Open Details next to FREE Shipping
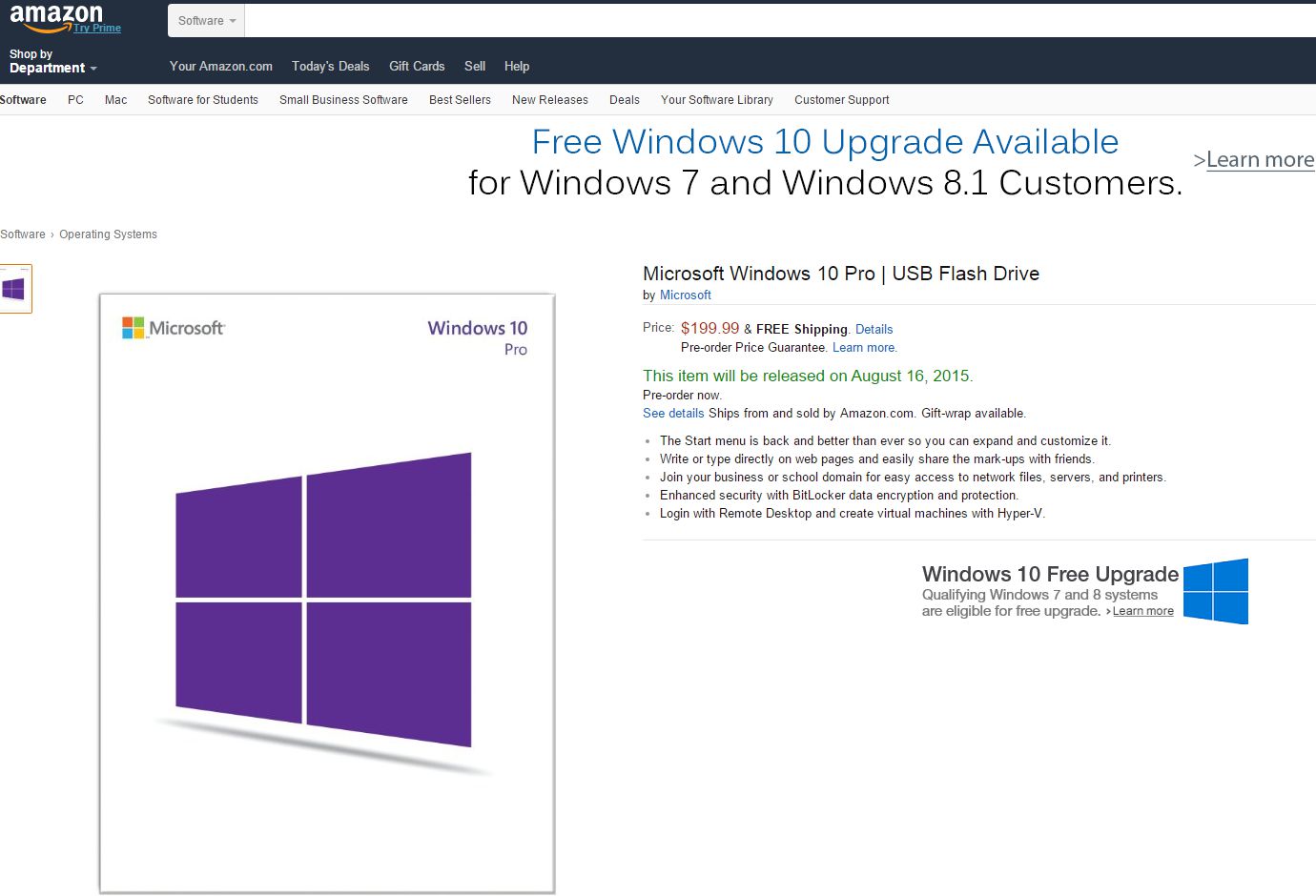 874,329
